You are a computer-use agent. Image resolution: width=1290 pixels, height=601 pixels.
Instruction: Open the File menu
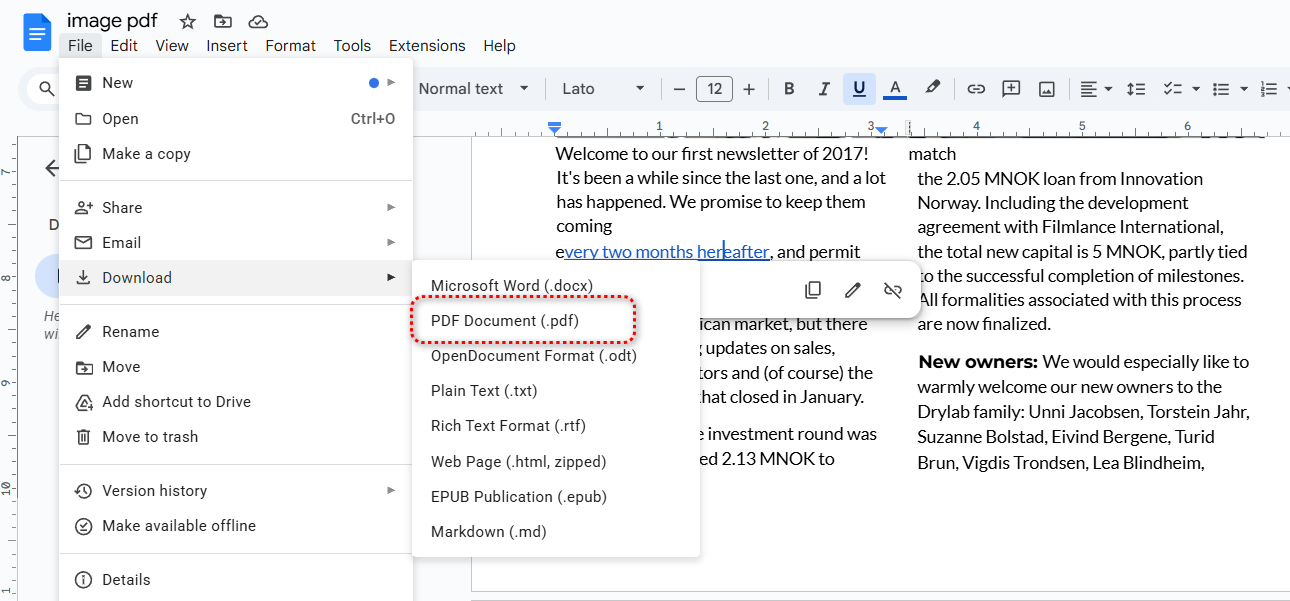click(x=80, y=46)
